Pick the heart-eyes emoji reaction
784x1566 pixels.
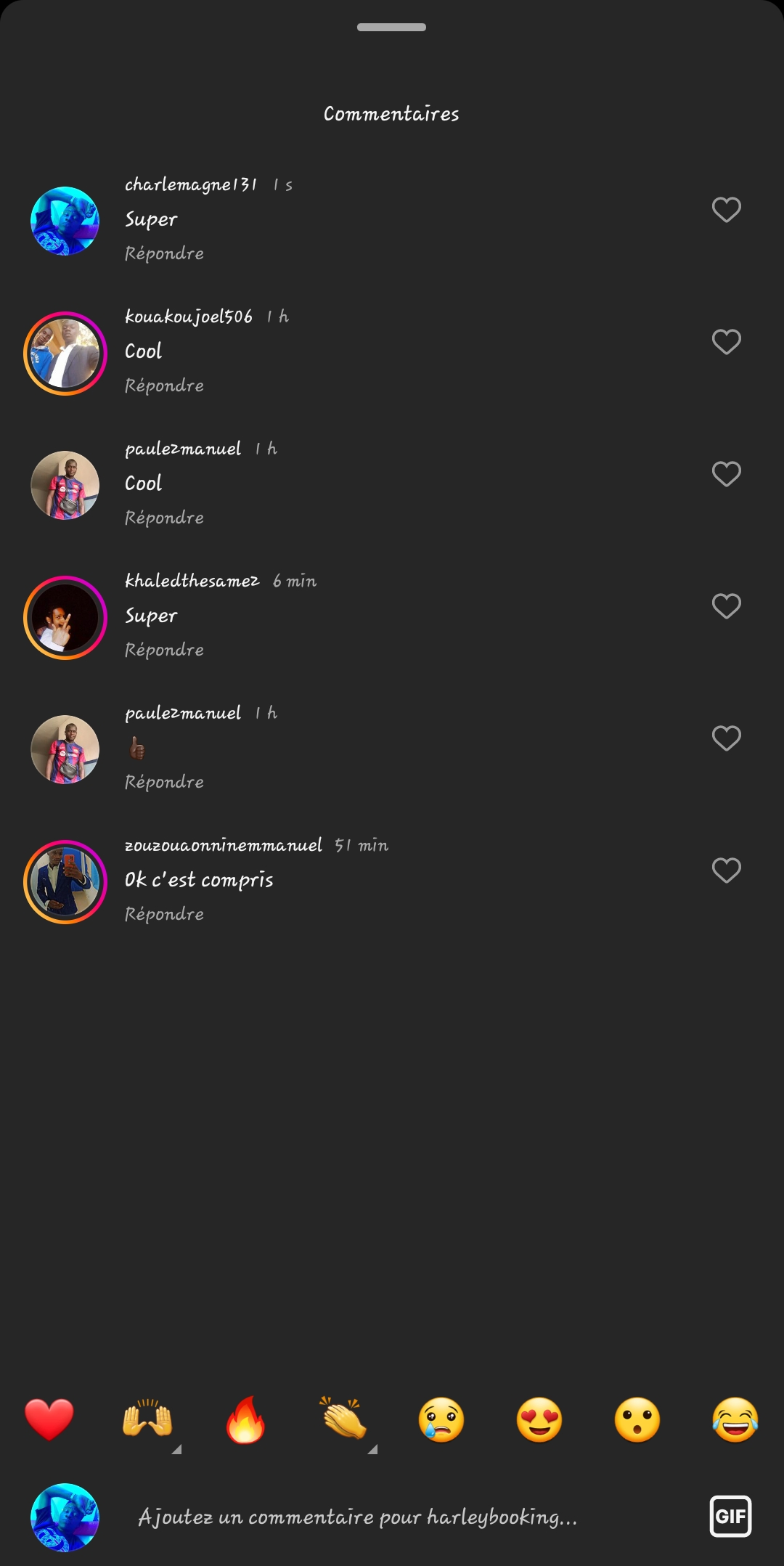[539, 1419]
